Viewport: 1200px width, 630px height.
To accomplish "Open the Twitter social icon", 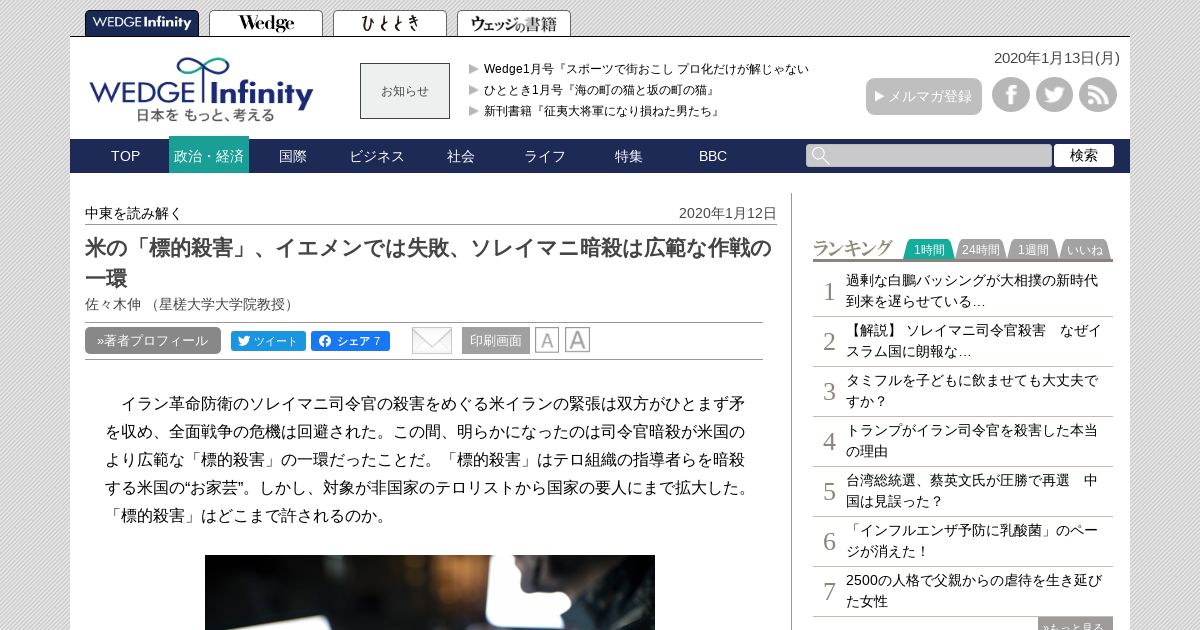I will (1054, 95).
